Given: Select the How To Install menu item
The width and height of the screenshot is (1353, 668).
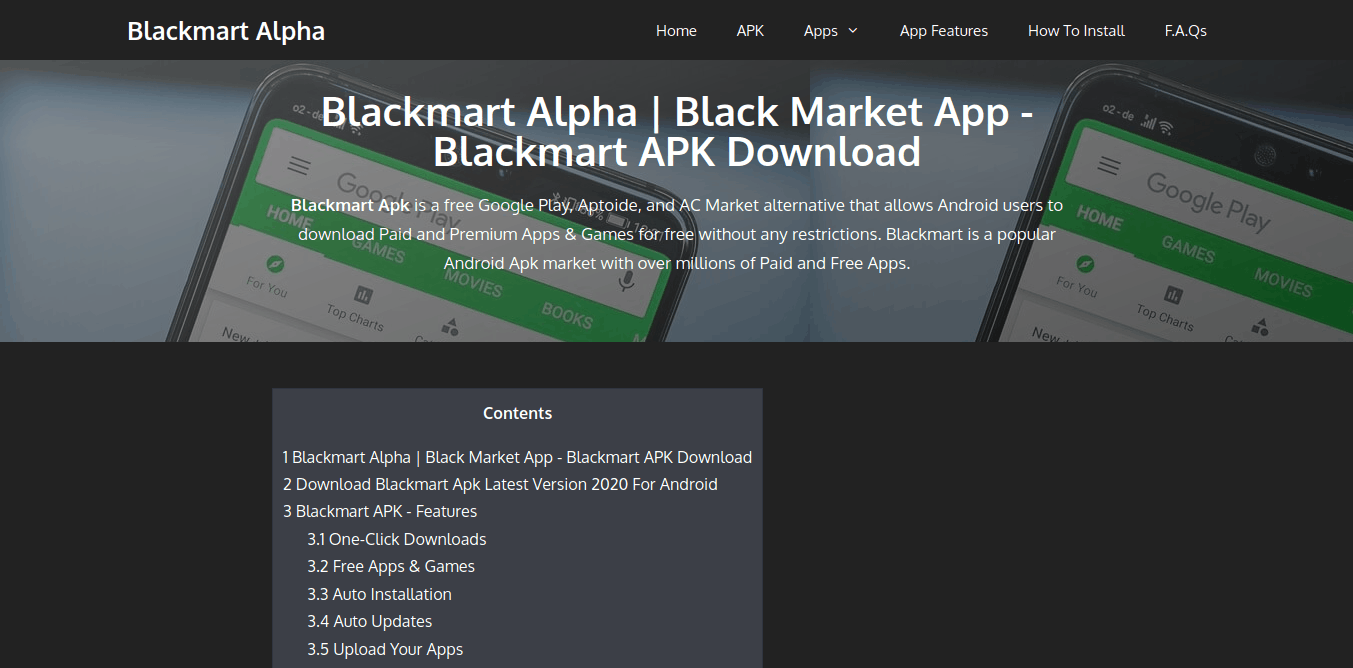Looking at the screenshot, I should (1076, 31).
